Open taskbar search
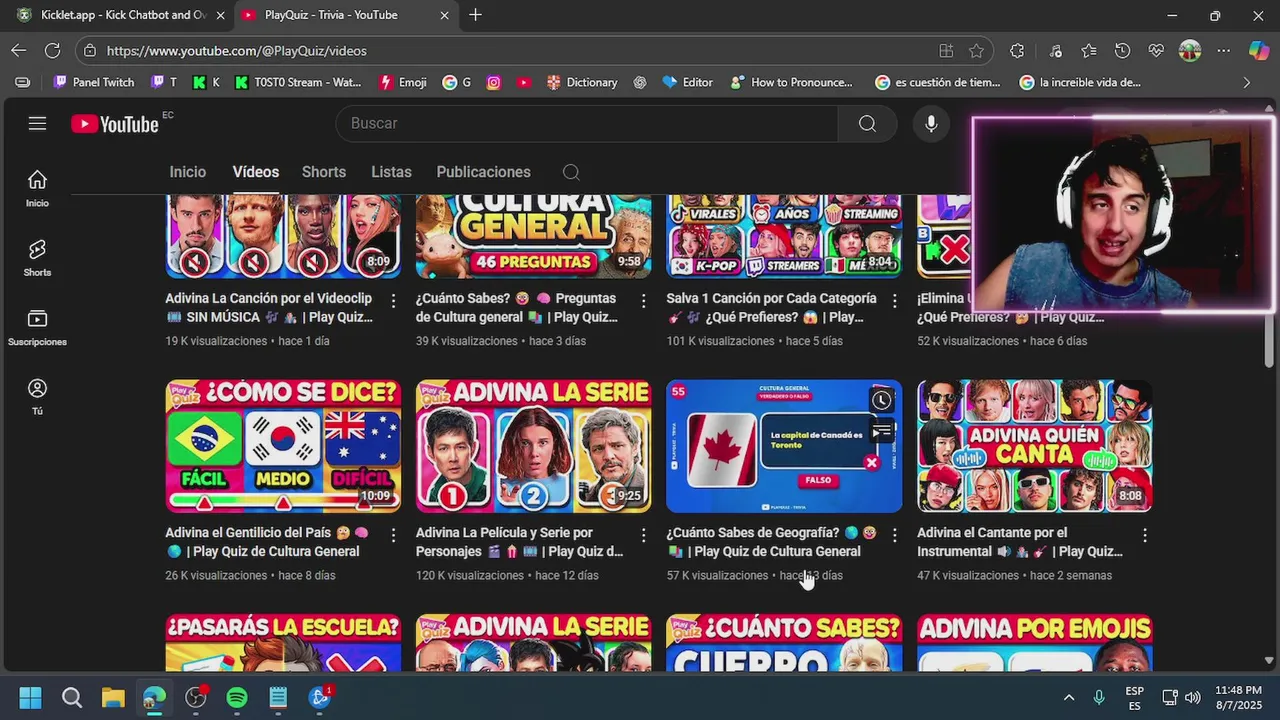The image size is (1280, 720). tap(72, 697)
